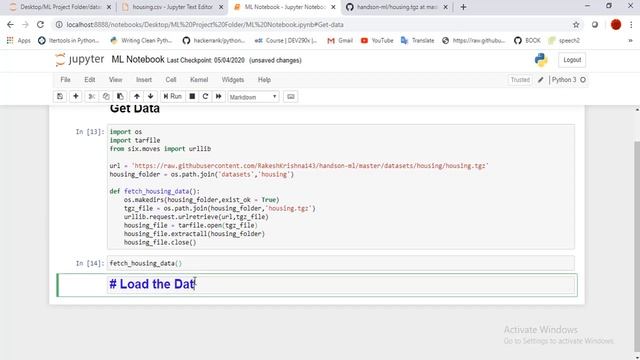
Task: Open the Cell menu
Action: [171, 80]
